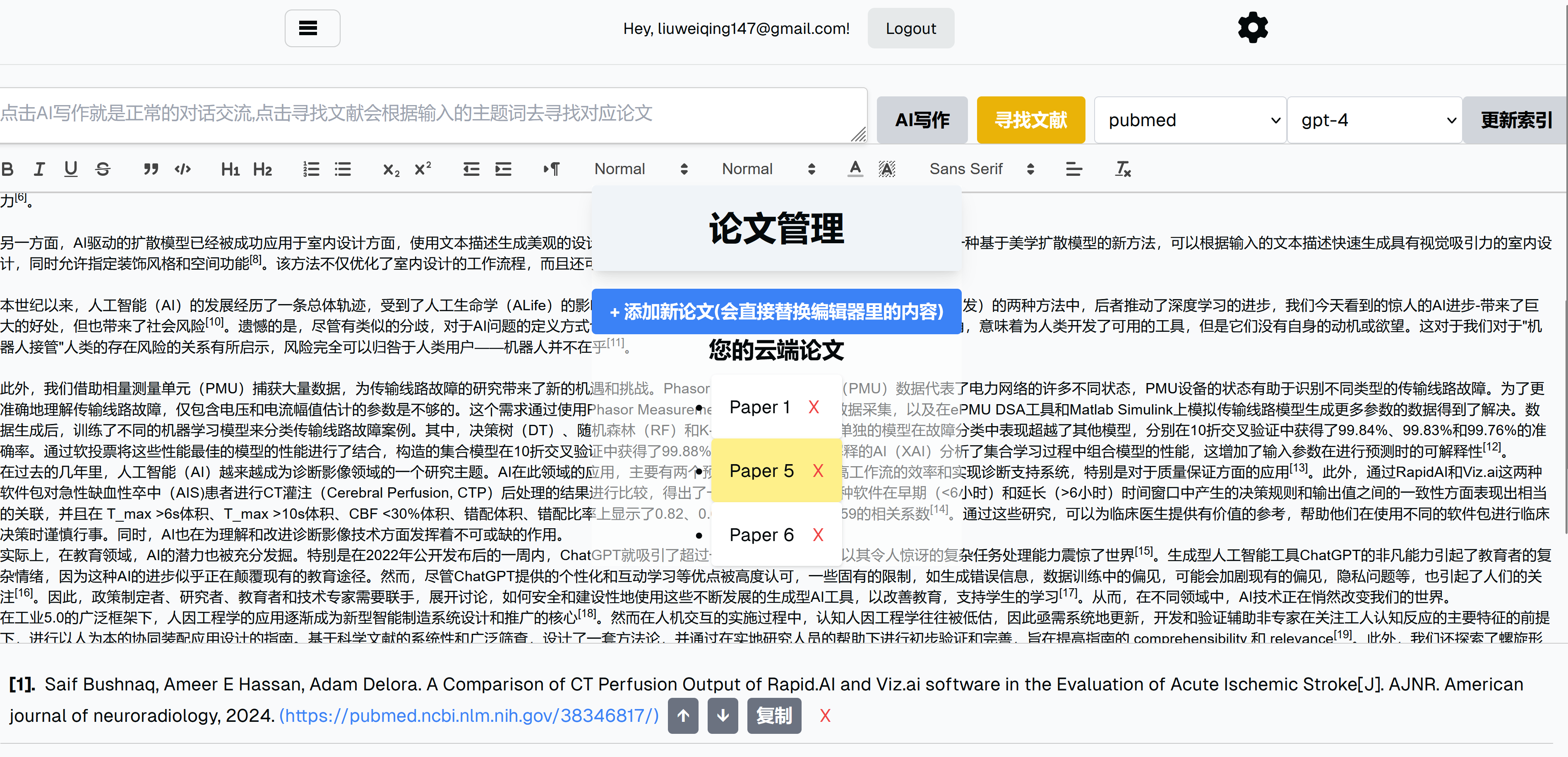
Task: Insert code block
Action: click(182, 169)
